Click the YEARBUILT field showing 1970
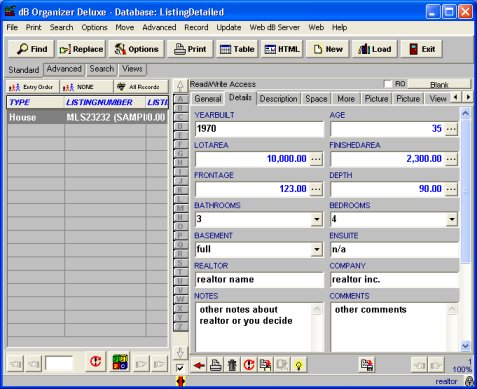477x389 pixels. point(259,129)
